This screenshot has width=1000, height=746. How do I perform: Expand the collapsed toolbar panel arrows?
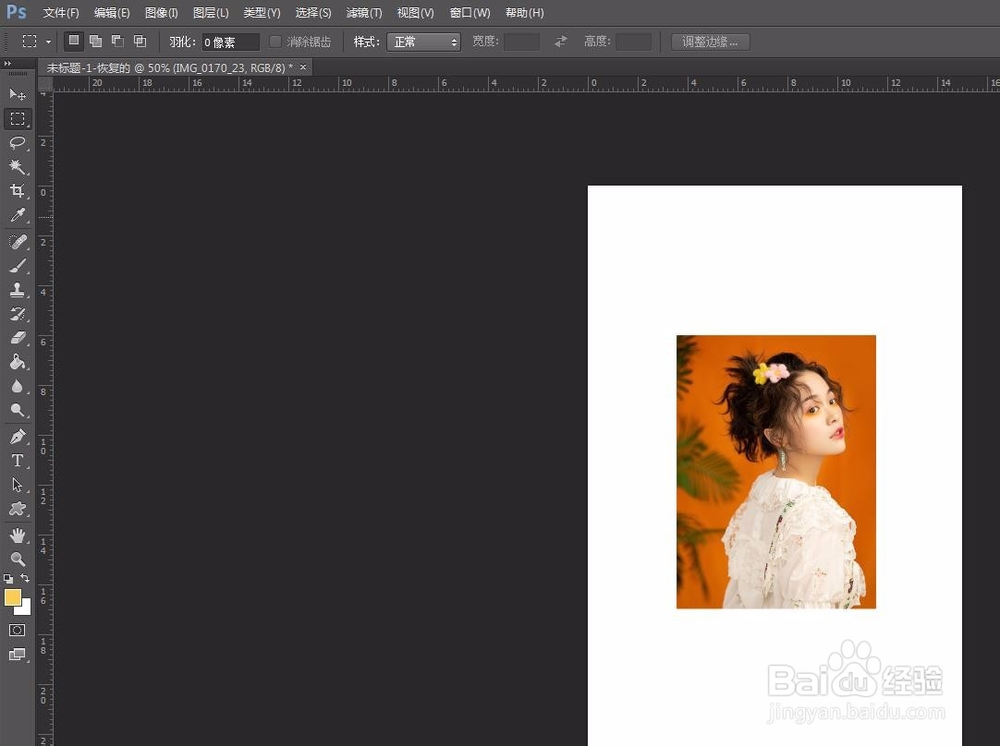point(8,63)
